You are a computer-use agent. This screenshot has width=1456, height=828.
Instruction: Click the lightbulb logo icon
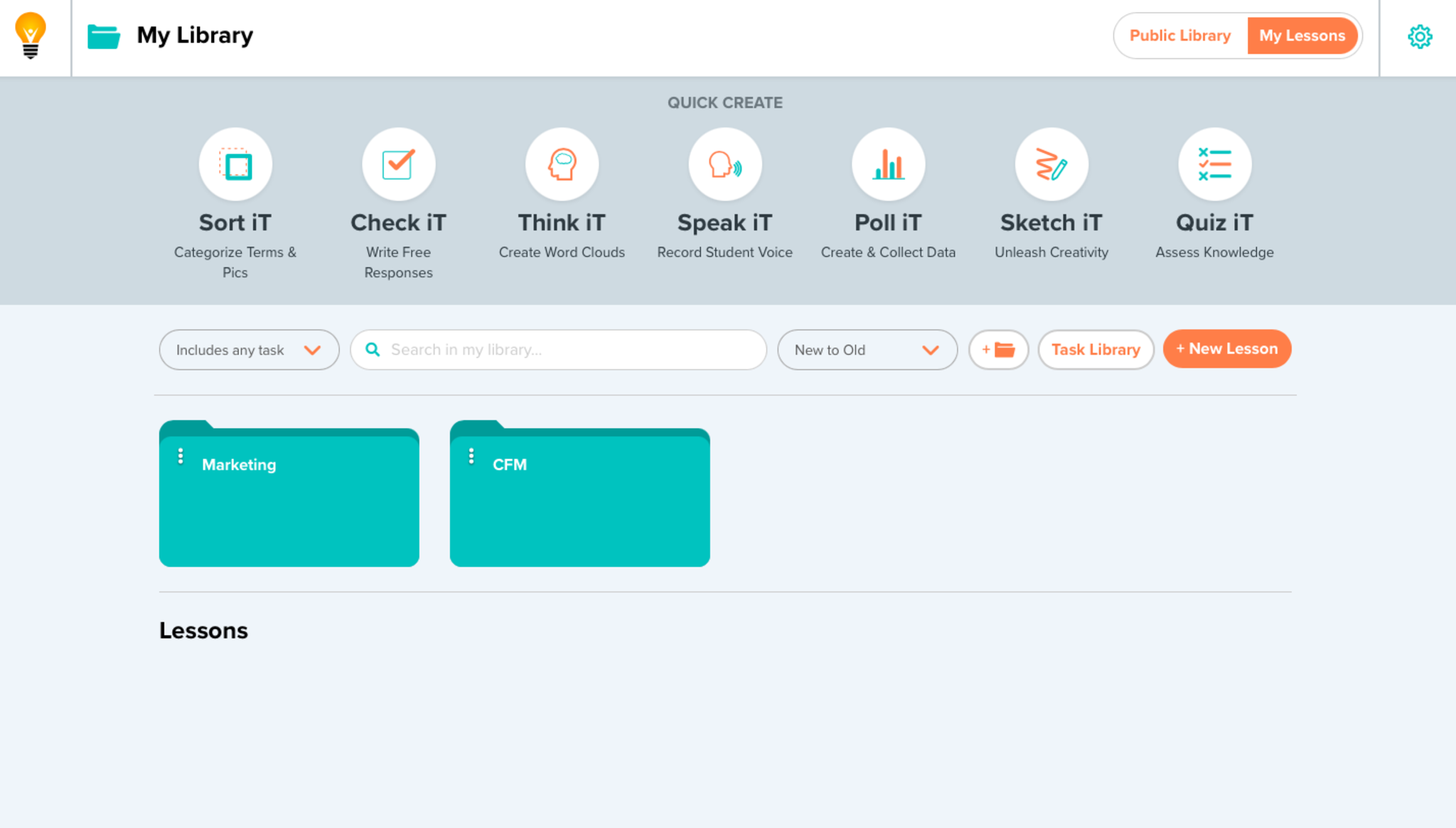click(x=31, y=36)
